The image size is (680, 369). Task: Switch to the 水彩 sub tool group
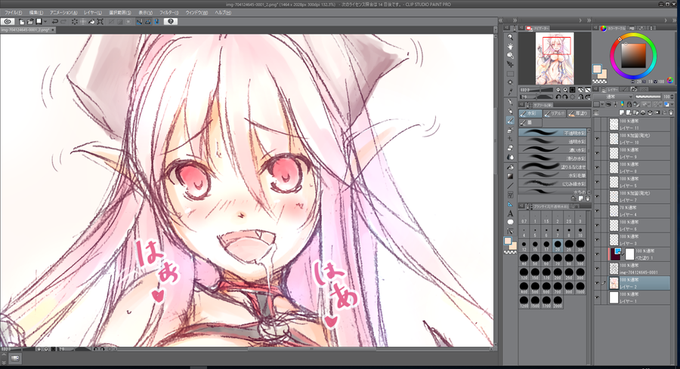click(x=530, y=113)
